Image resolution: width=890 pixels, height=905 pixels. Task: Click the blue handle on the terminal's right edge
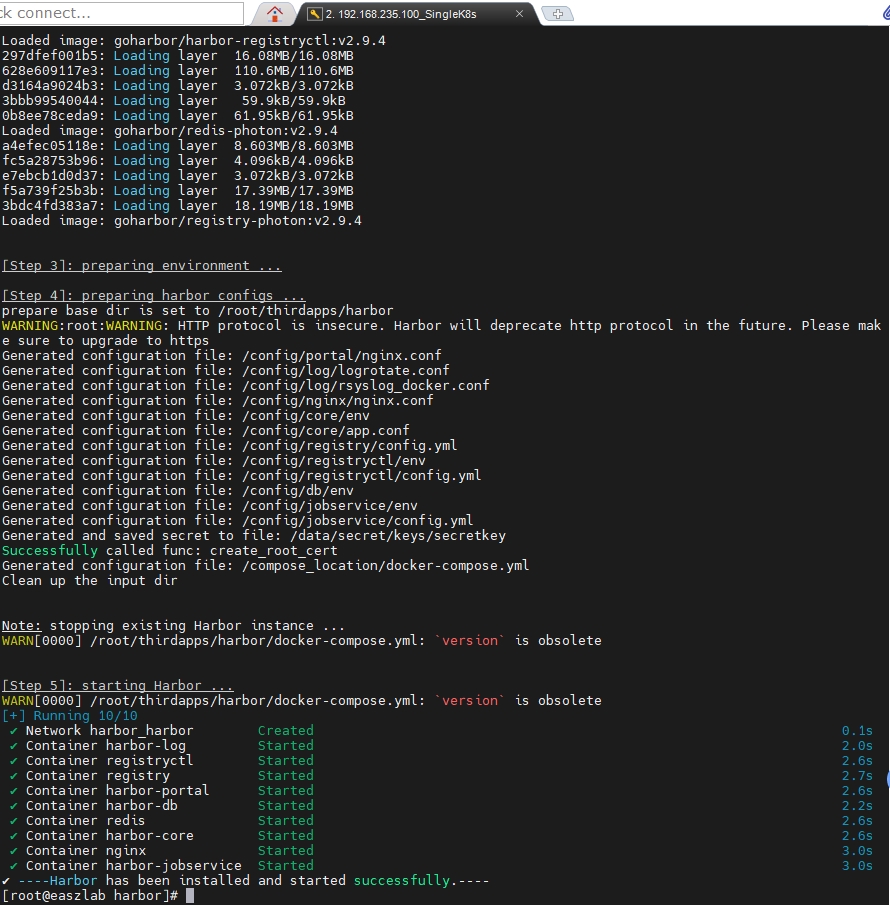point(887,775)
